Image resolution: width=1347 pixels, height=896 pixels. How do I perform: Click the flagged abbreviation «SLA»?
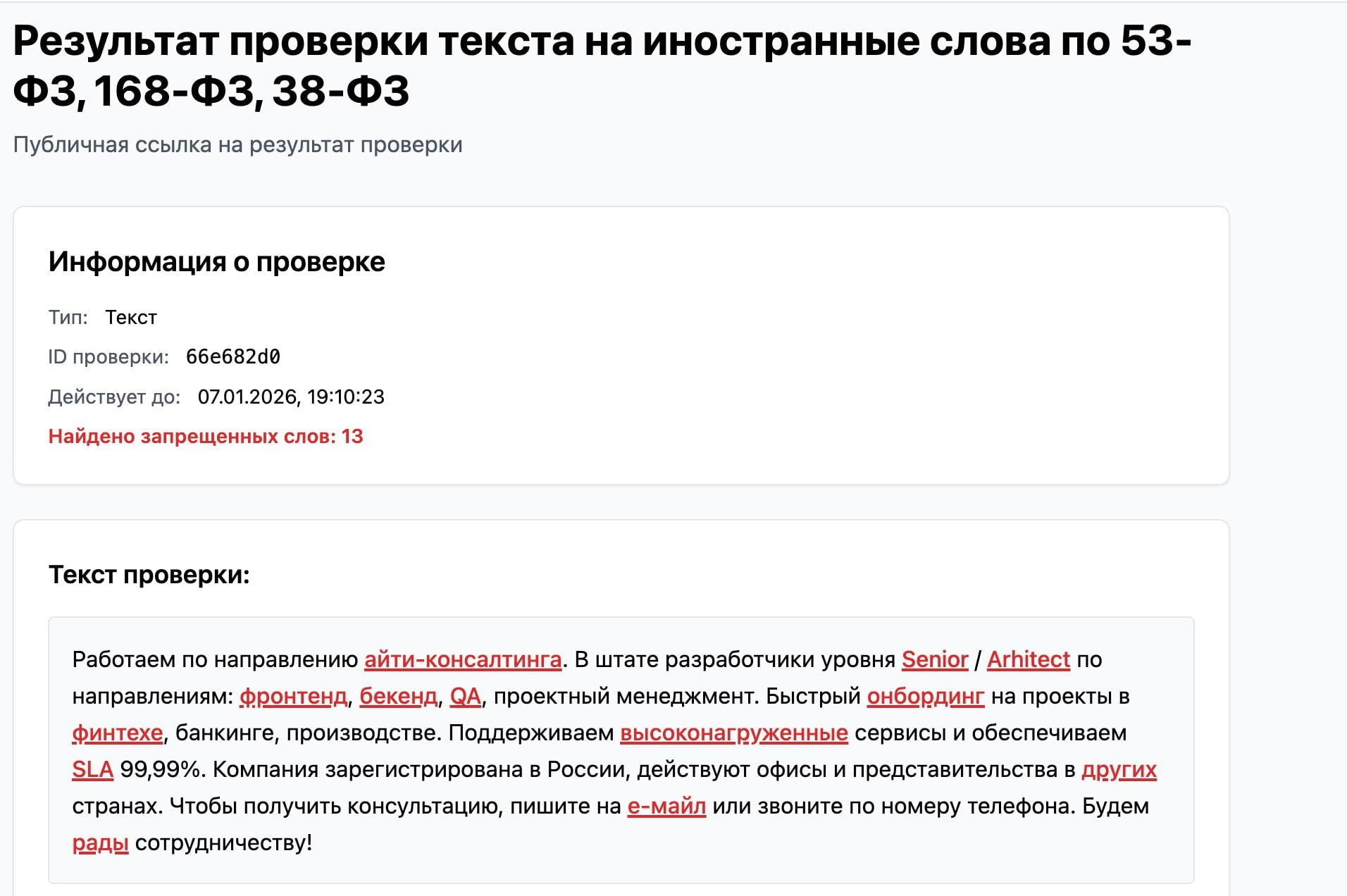pyautogui.click(x=92, y=771)
